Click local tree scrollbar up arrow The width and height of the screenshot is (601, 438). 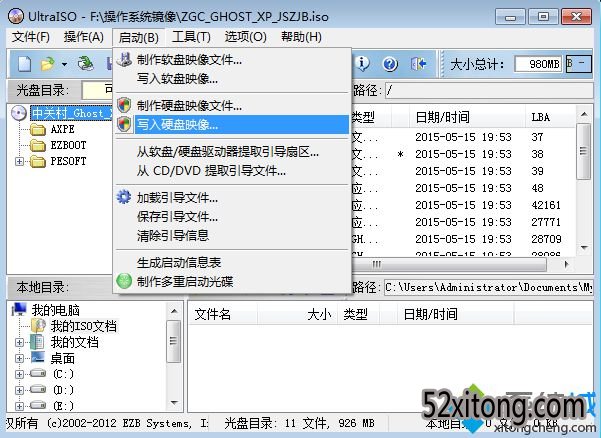coord(174,311)
